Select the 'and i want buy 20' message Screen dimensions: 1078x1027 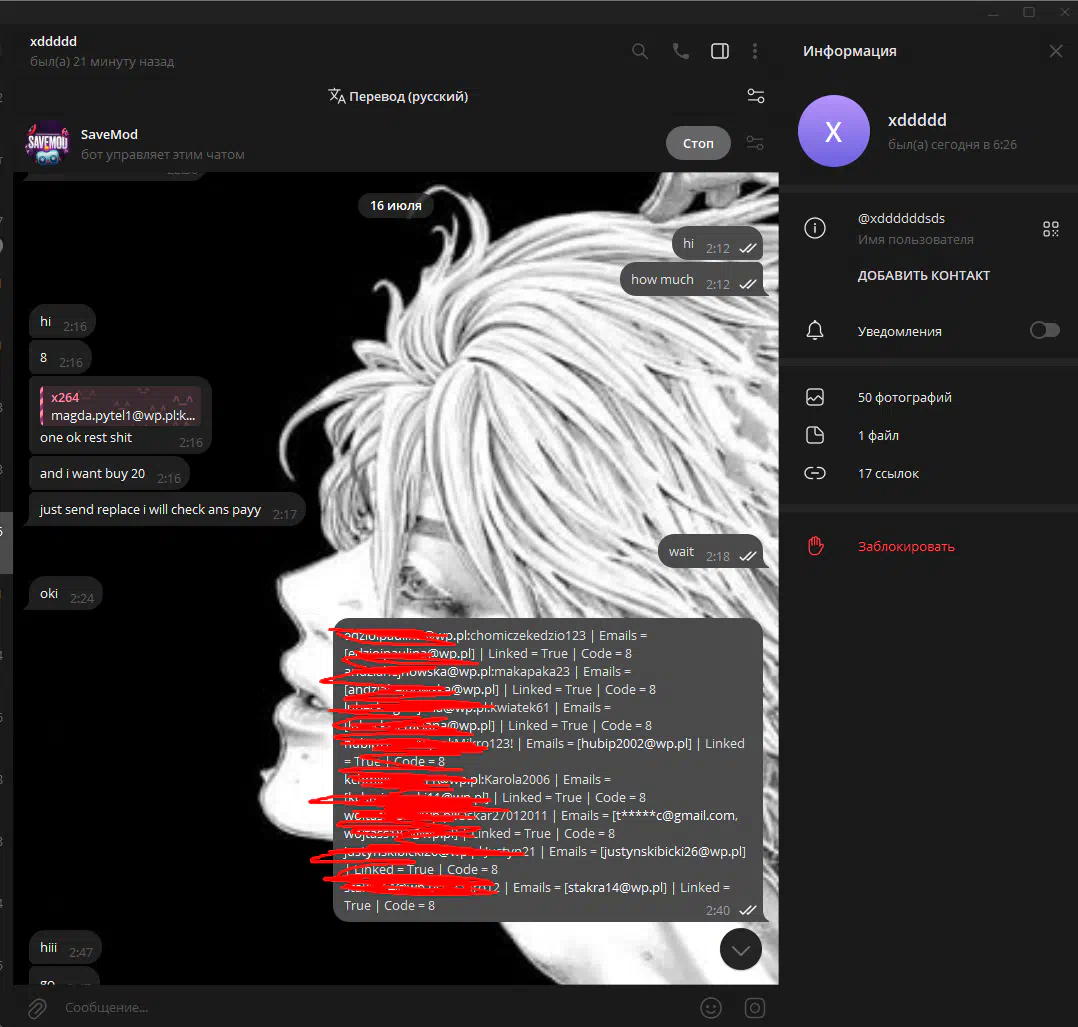click(x=109, y=474)
